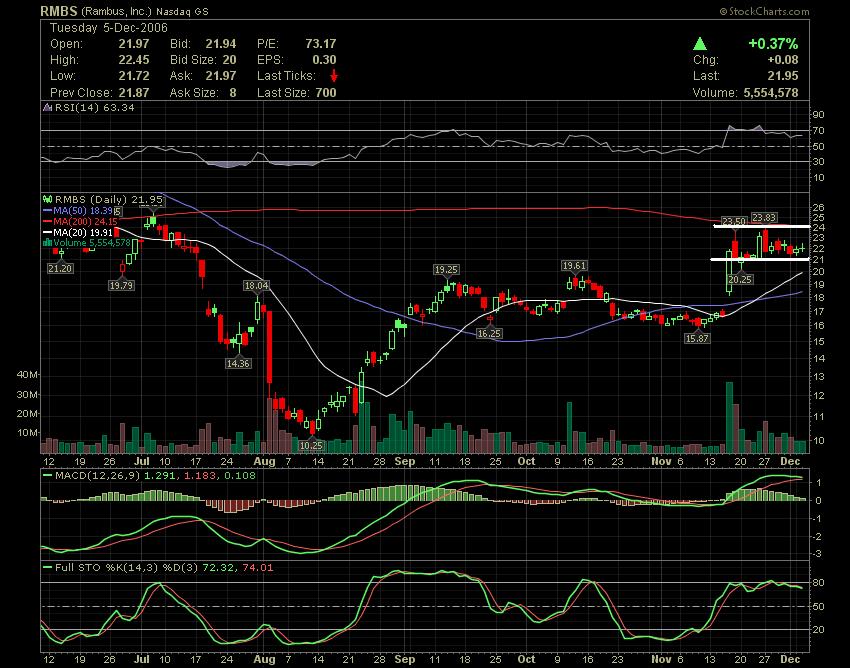Image resolution: width=850 pixels, height=668 pixels.
Task: Click the 19.25 price tag in September
Action: point(446,269)
